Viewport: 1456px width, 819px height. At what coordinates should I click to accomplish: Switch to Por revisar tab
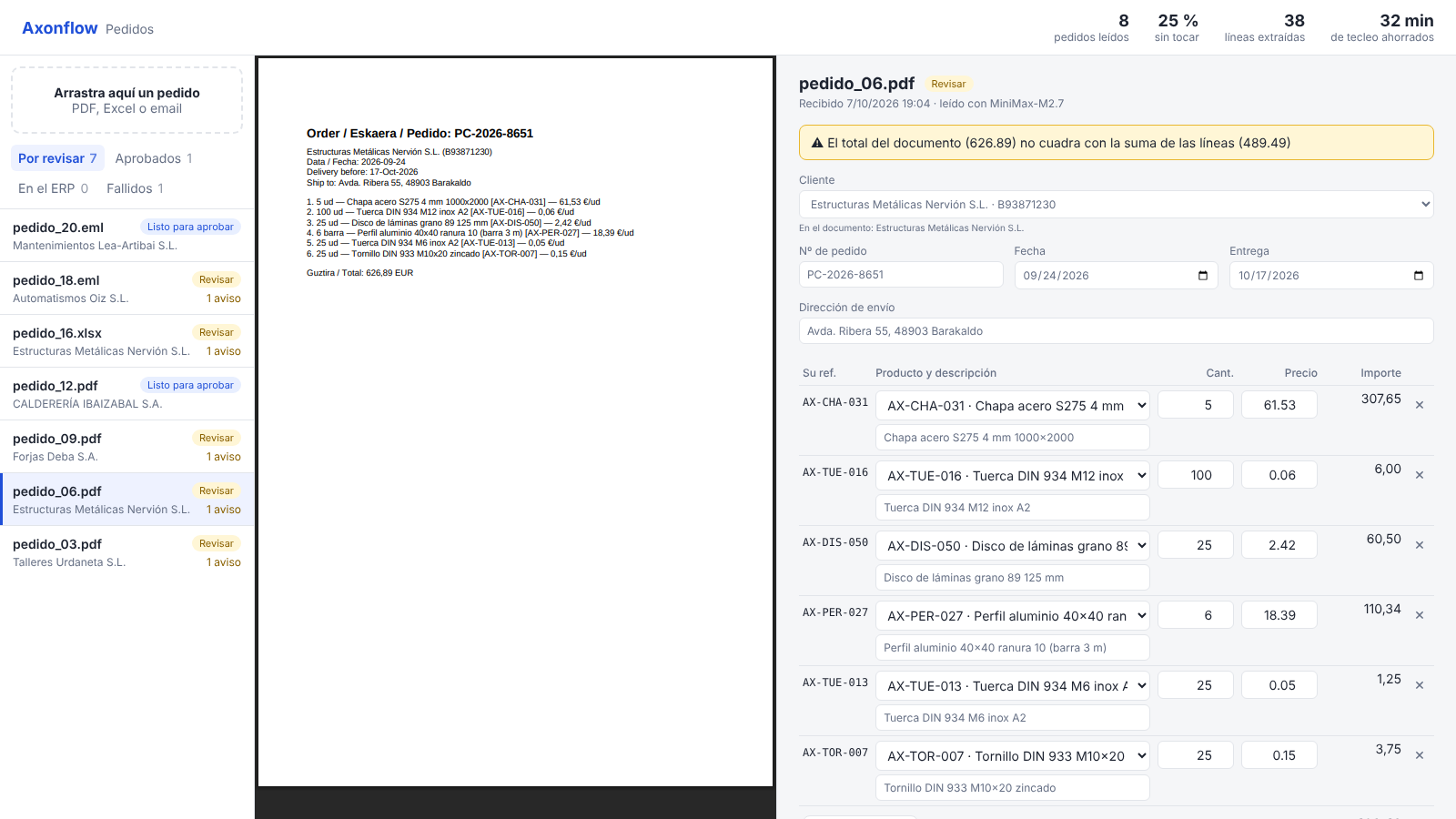[x=57, y=158]
